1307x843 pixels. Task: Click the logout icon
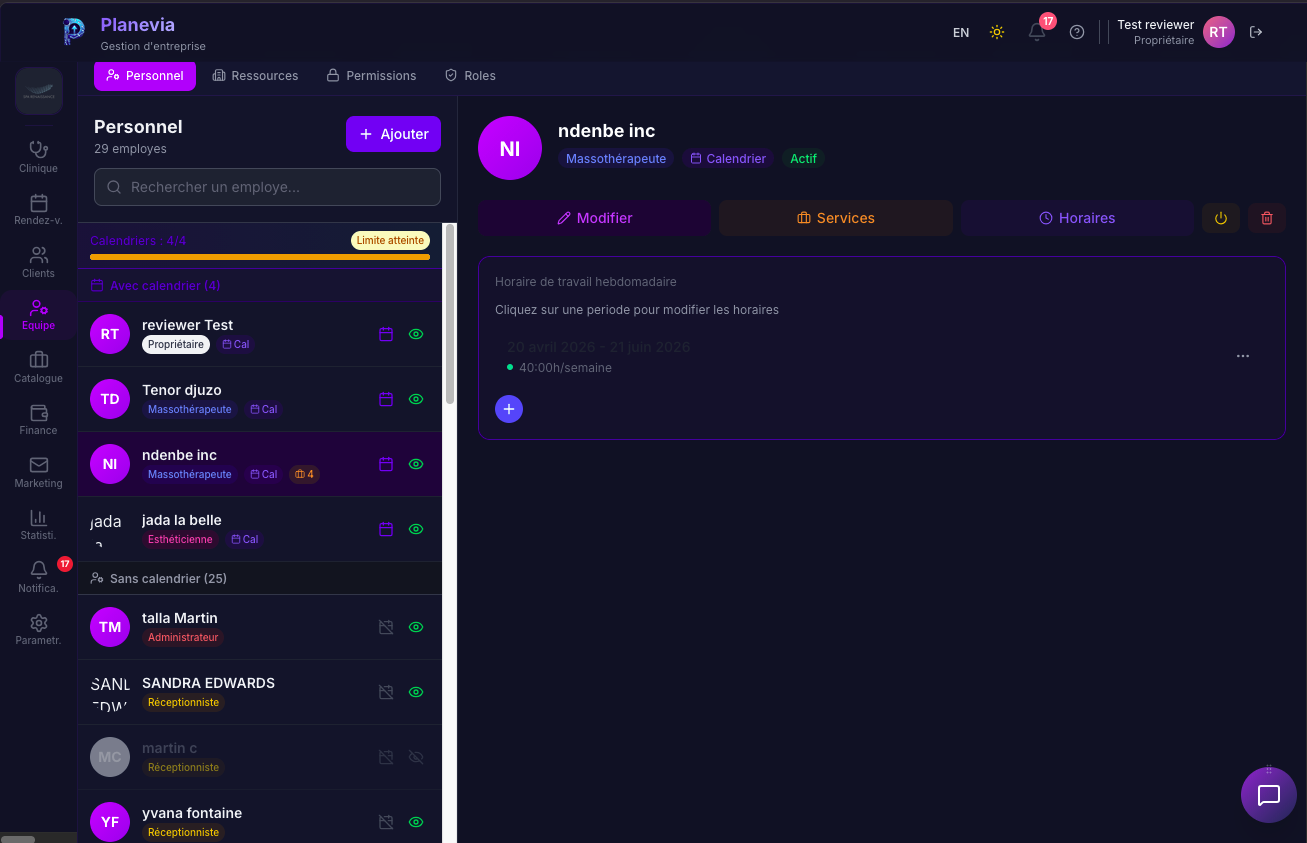1257,32
